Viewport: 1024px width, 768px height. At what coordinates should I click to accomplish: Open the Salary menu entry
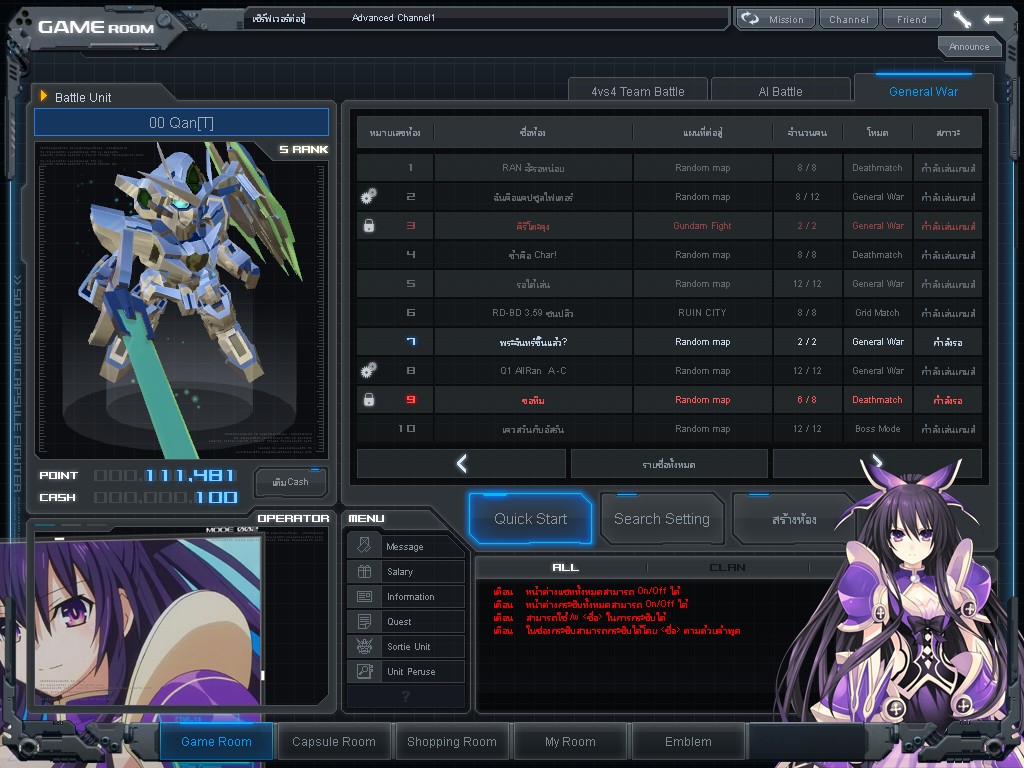[x=406, y=571]
